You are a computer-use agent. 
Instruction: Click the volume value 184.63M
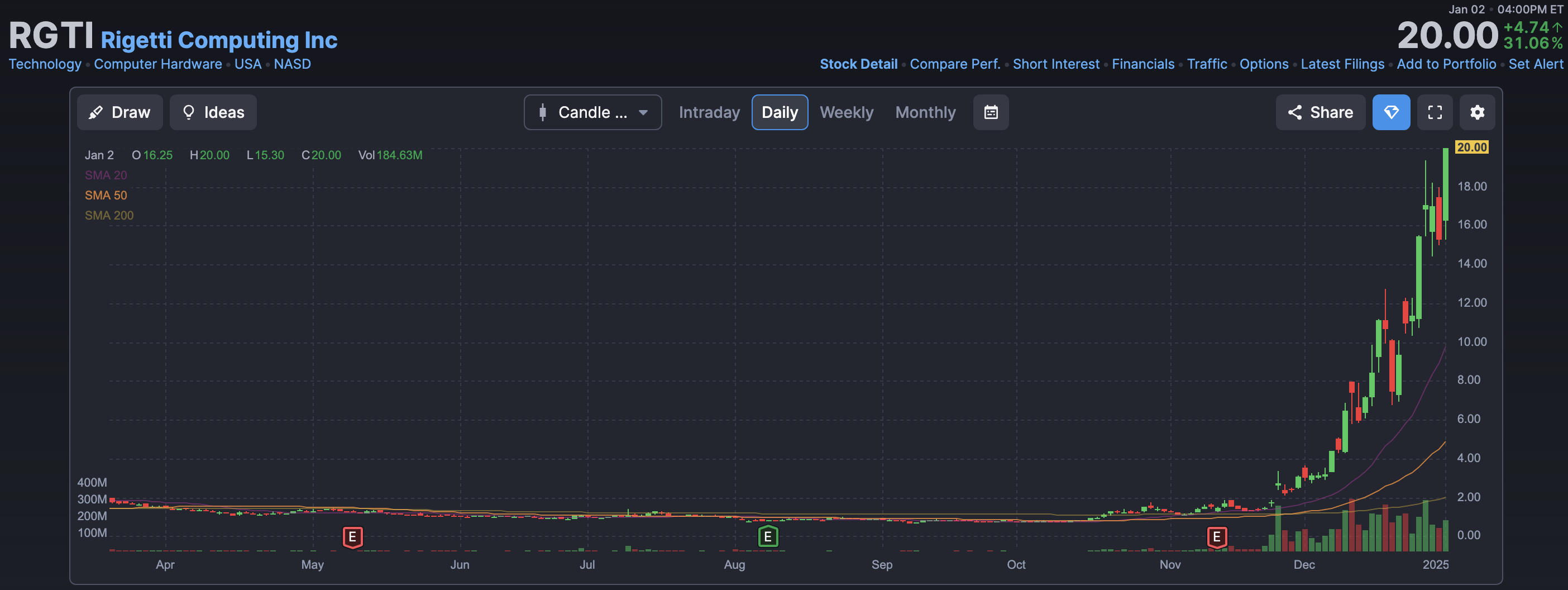[x=399, y=155]
